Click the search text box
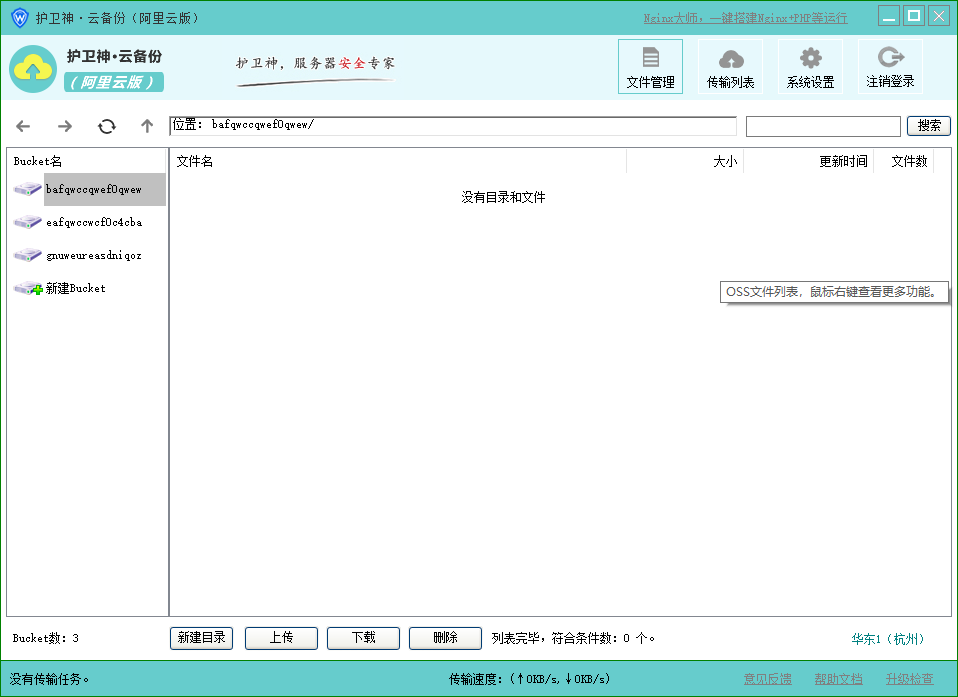This screenshot has width=958, height=697. pyautogui.click(x=823, y=126)
